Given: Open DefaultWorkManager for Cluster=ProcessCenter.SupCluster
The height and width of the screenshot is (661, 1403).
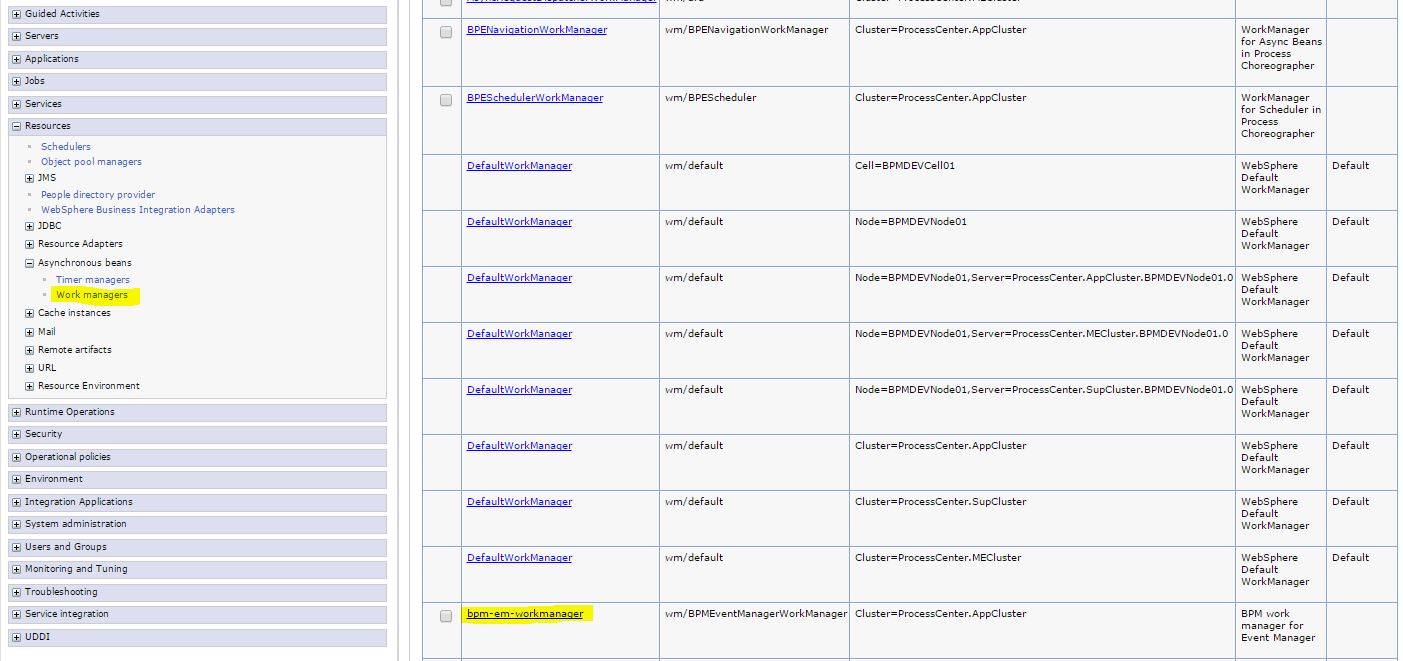Looking at the screenshot, I should pos(519,502).
